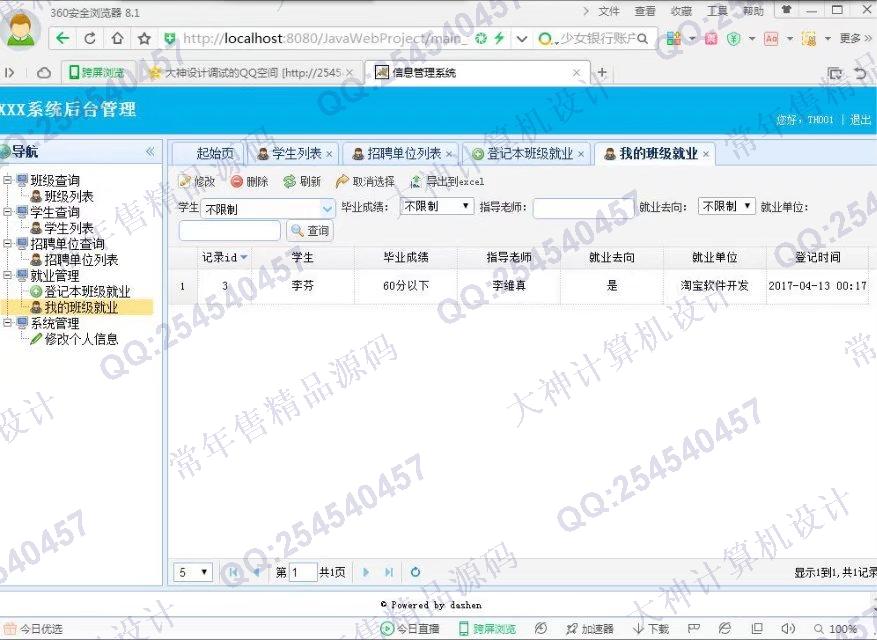Click 修改 edit toolbar button
This screenshot has height=640, width=877.
point(197,181)
